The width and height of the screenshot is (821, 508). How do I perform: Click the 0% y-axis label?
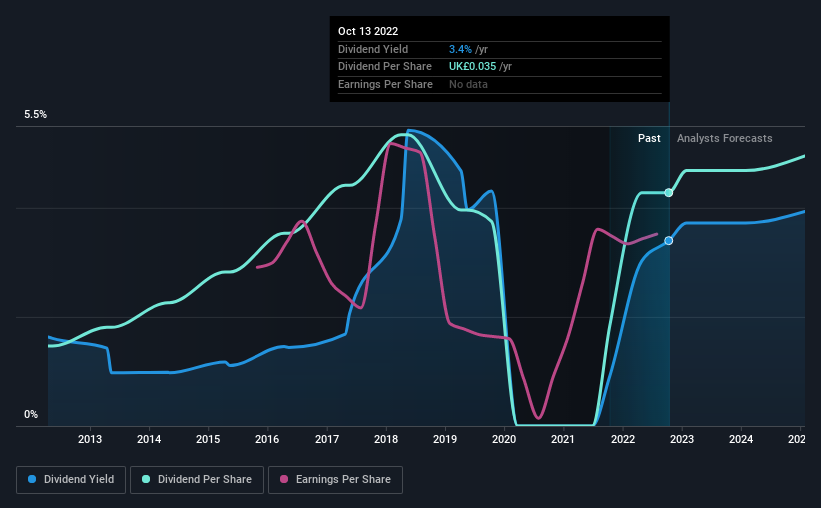pyautogui.click(x=31, y=414)
